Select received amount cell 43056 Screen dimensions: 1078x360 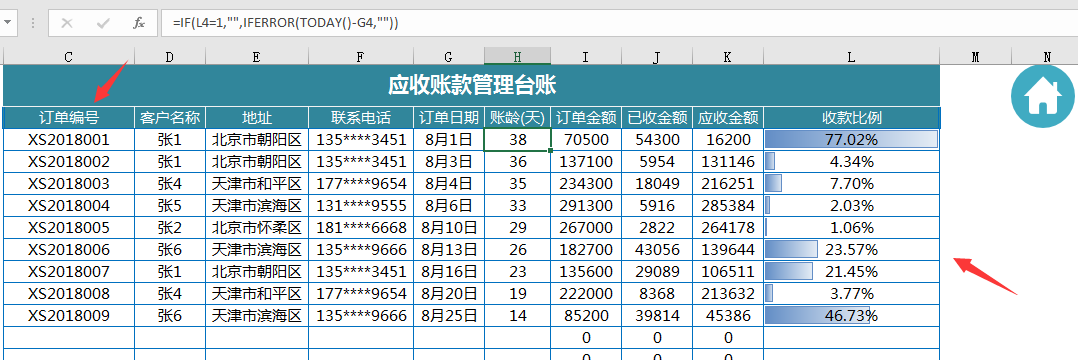pyautogui.click(x=657, y=249)
